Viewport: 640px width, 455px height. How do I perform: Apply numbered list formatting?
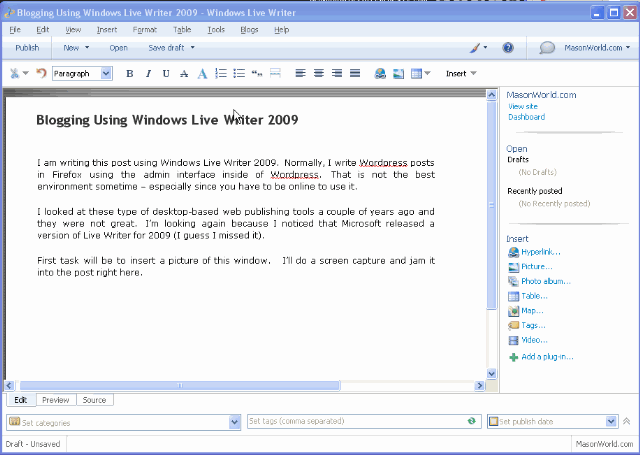pyautogui.click(x=221, y=73)
